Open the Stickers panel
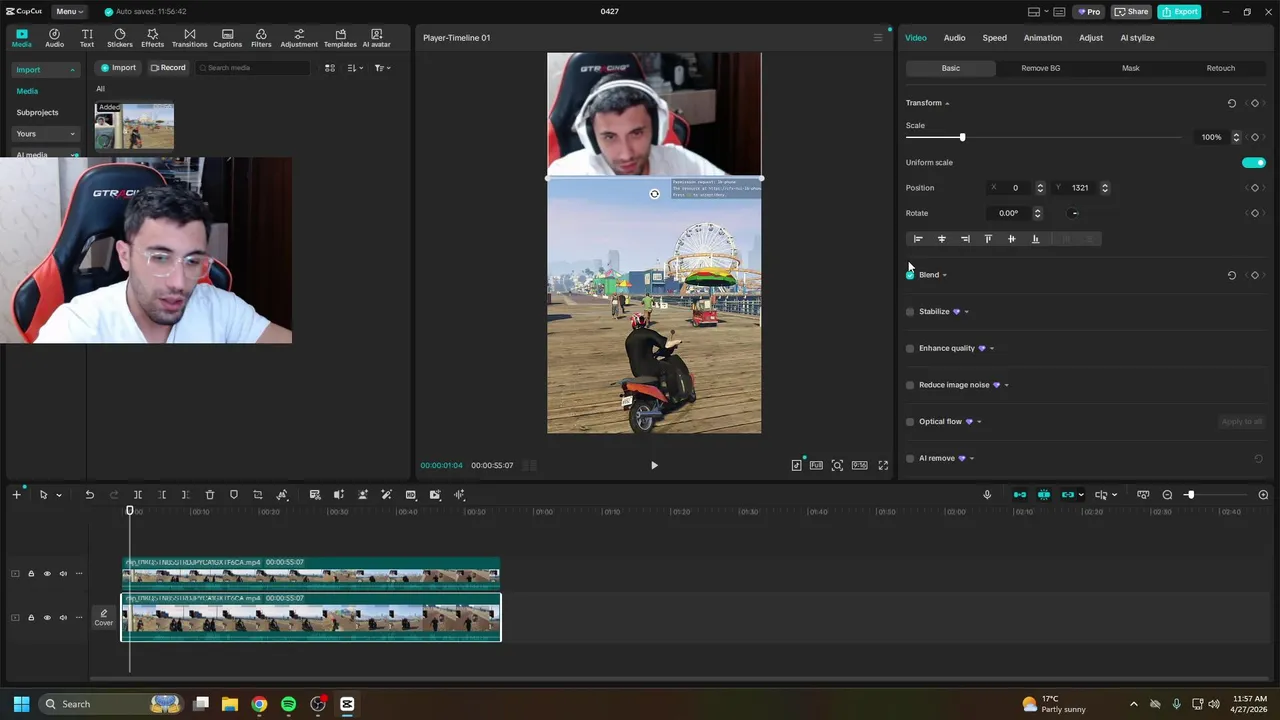Image resolution: width=1280 pixels, height=720 pixels. [x=120, y=38]
